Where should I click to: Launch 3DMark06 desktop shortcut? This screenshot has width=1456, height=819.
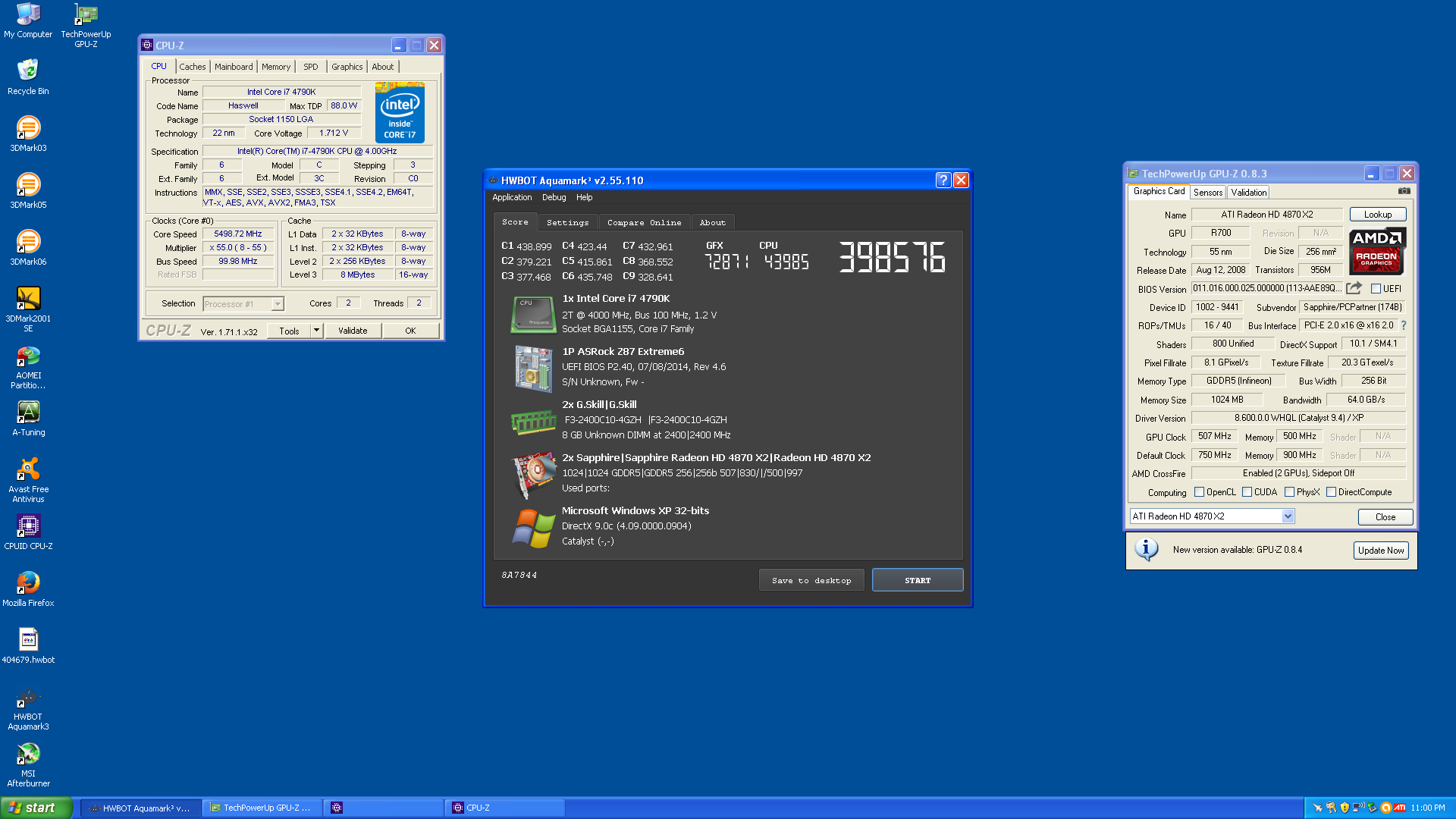28,247
